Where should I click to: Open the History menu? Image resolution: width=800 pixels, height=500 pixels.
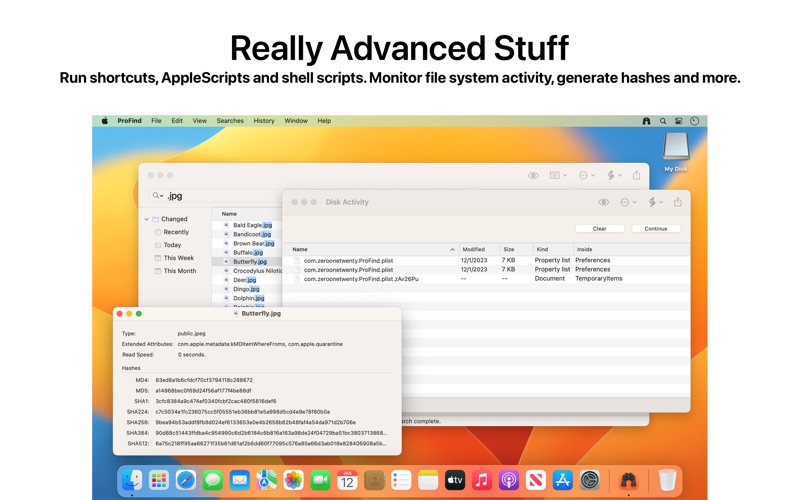pyautogui.click(x=264, y=121)
